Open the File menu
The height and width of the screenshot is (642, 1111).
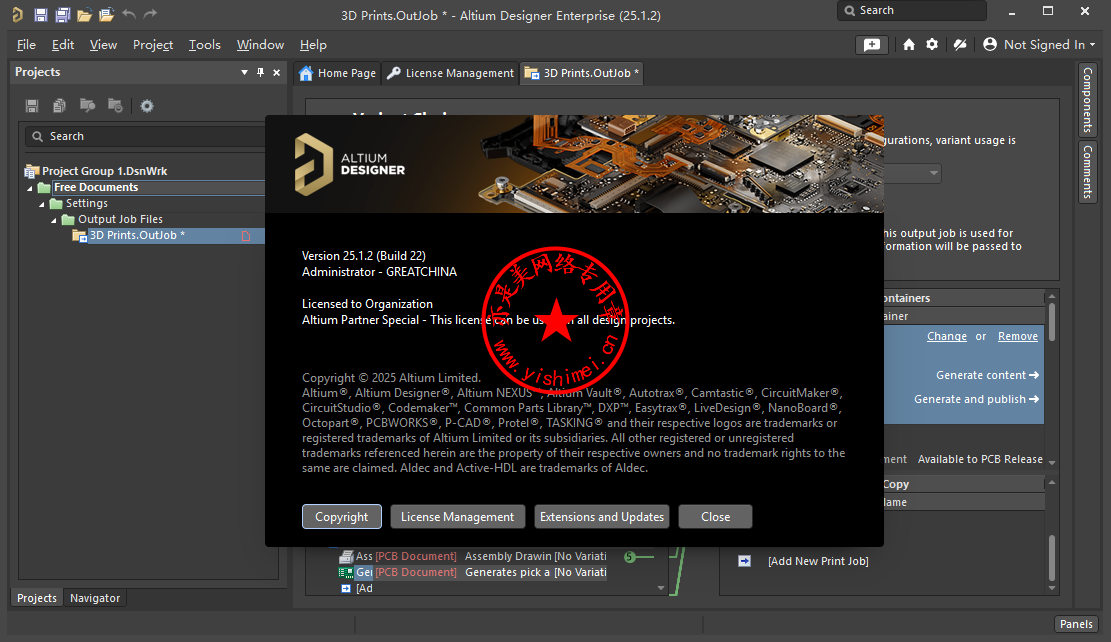coord(26,45)
